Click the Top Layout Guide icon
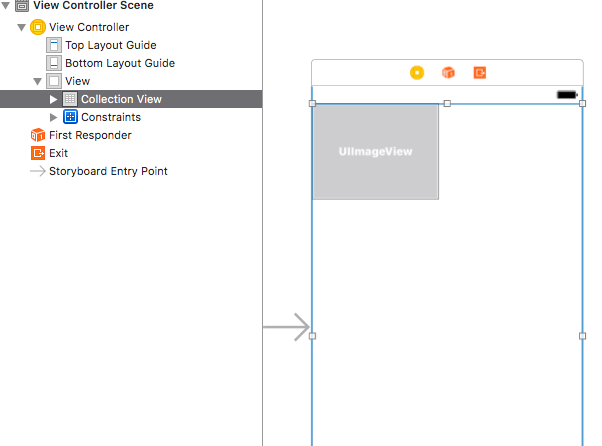Viewport: 602px width, 446px height. pos(54,45)
